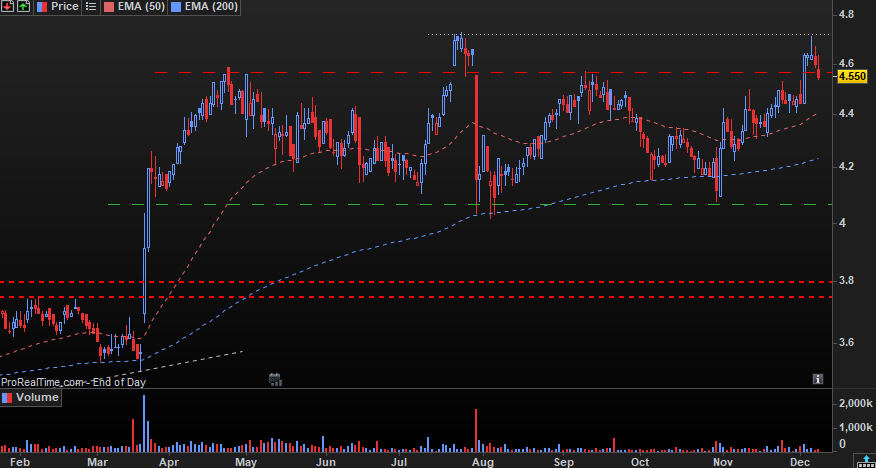Screen dimensions: 876x468
Task: Click the 2,000k volume axis label
Action: [x=856, y=403]
